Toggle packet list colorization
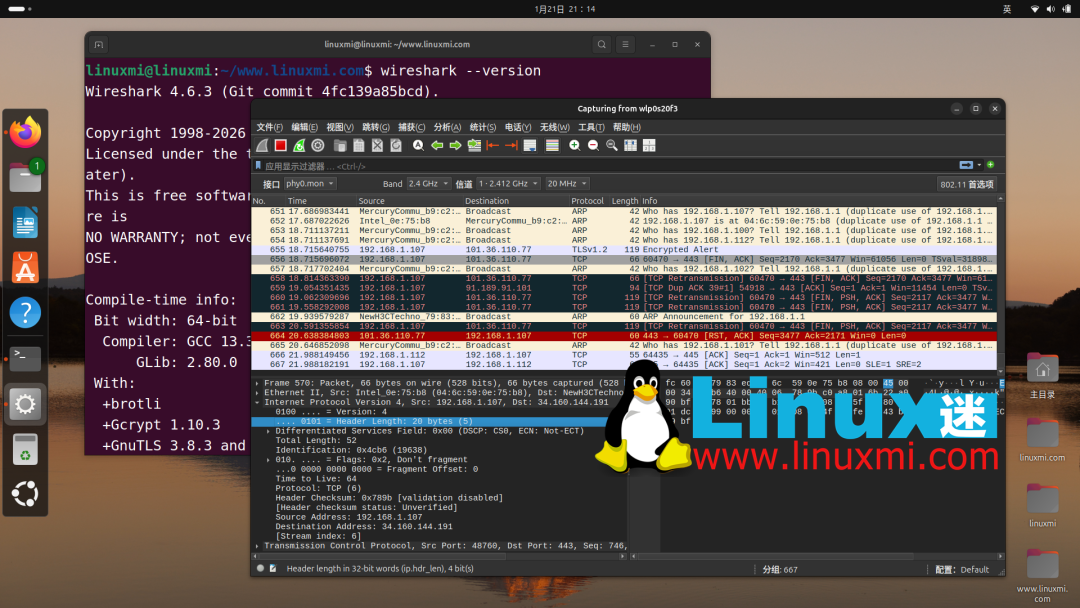1080x608 pixels. pyautogui.click(x=552, y=145)
